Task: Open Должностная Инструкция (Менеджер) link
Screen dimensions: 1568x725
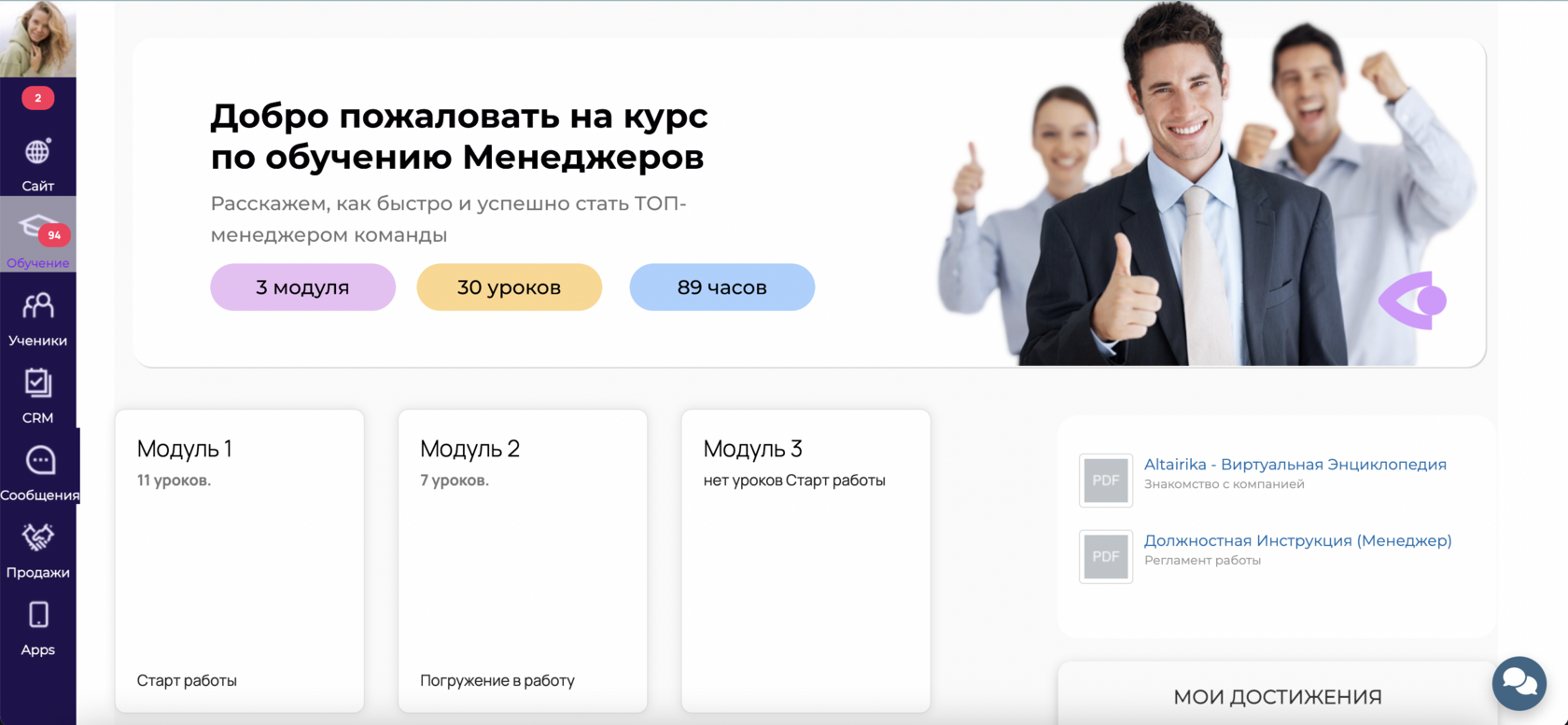Action: [x=1297, y=540]
